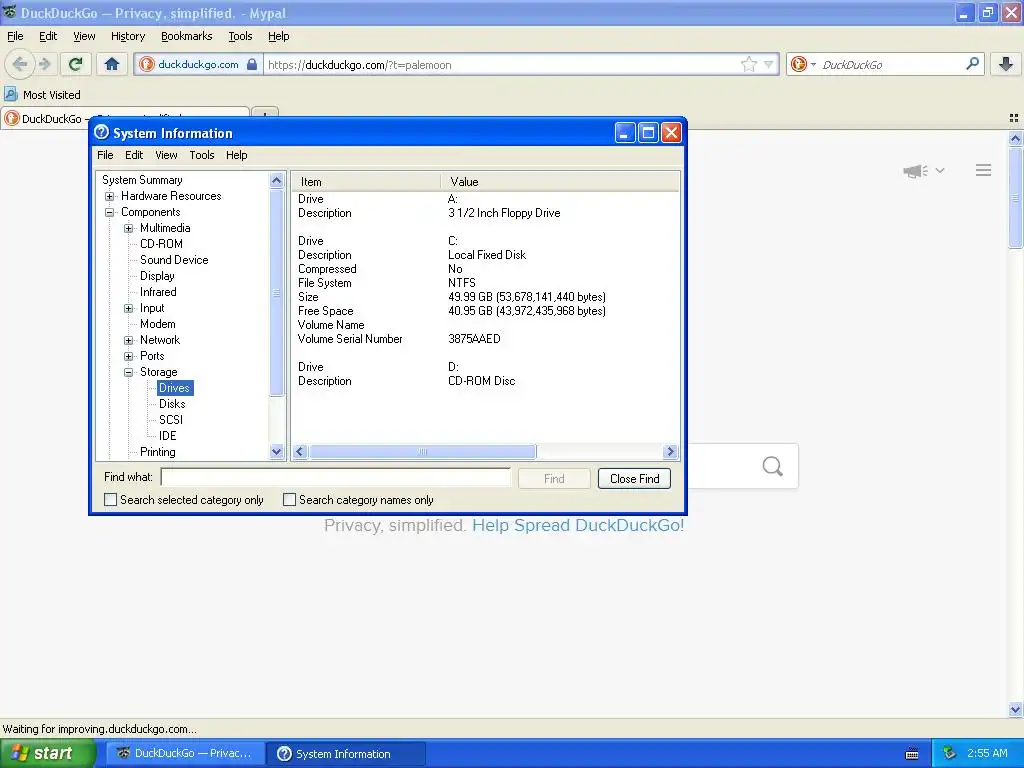Select Display tree item
The height and width of the screenshot is (768, 1024).
tap(157, 276)
